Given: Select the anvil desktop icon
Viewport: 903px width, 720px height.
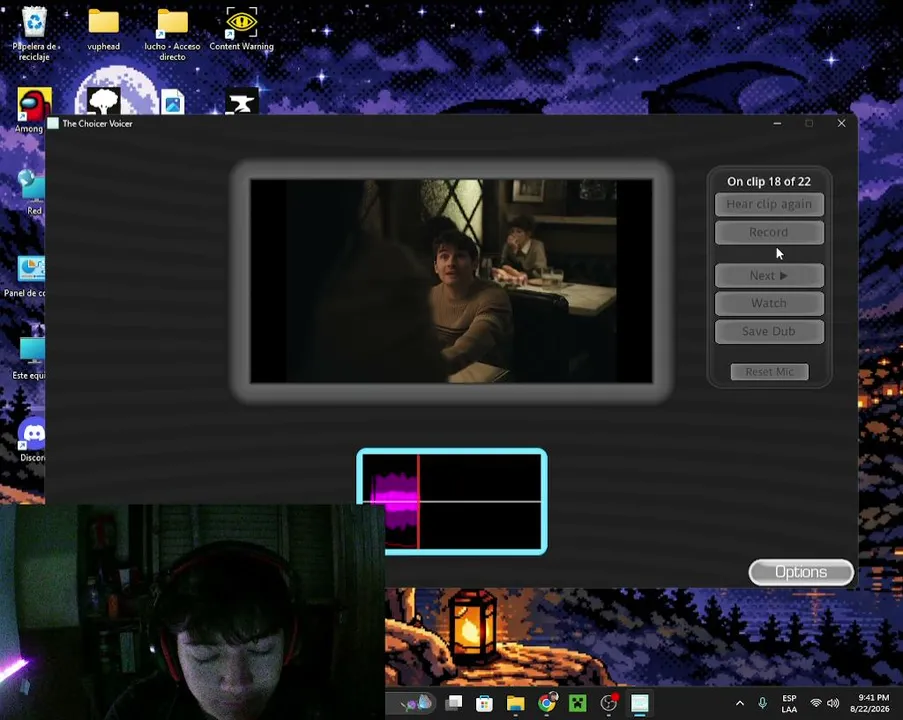Looking at the screenshot, I should (241, 102).
